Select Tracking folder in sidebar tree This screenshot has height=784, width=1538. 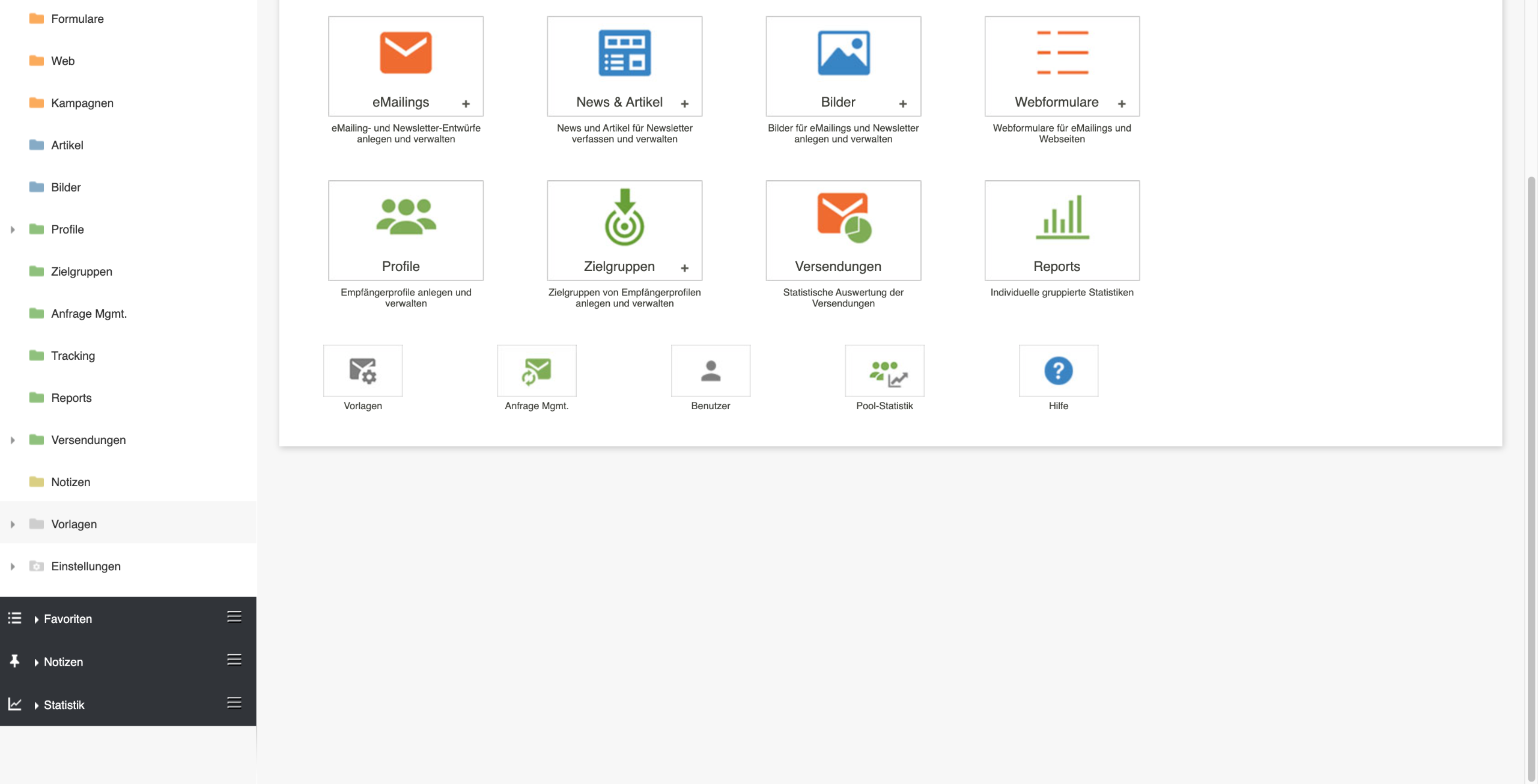click(73, 356)
